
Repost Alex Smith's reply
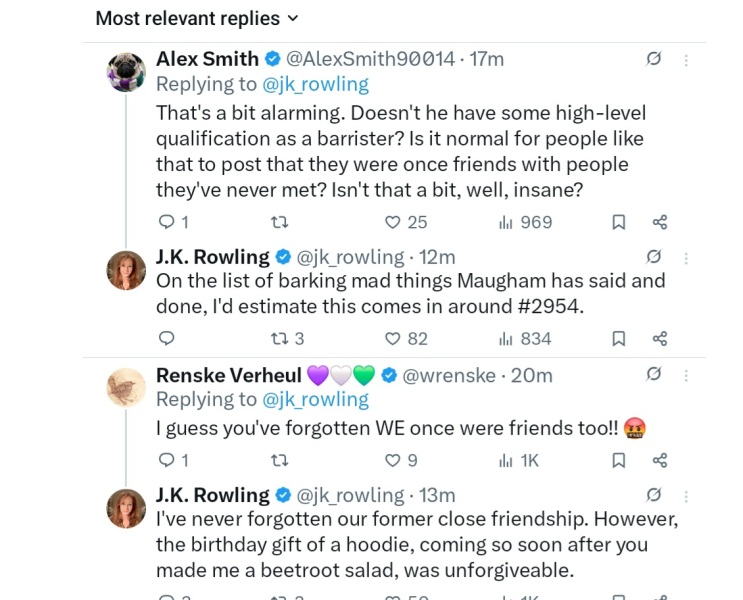click(x=280, y=222)
